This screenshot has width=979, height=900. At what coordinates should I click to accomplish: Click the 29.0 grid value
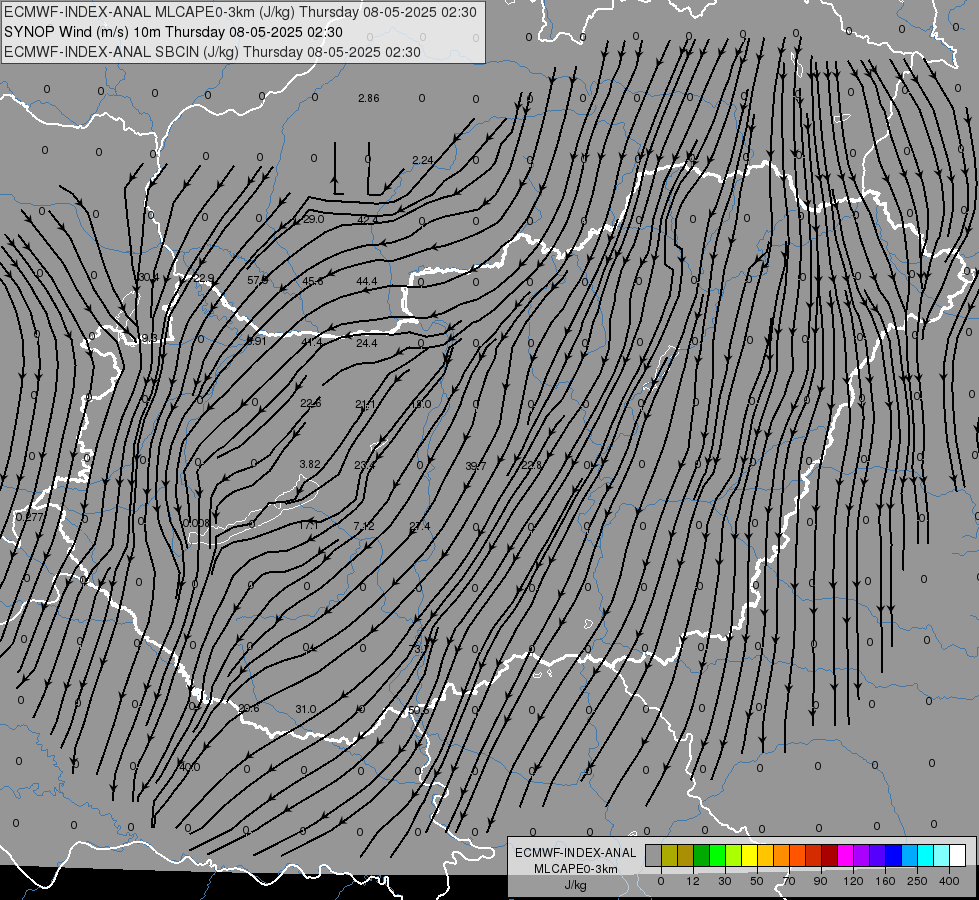coord(313,219)
